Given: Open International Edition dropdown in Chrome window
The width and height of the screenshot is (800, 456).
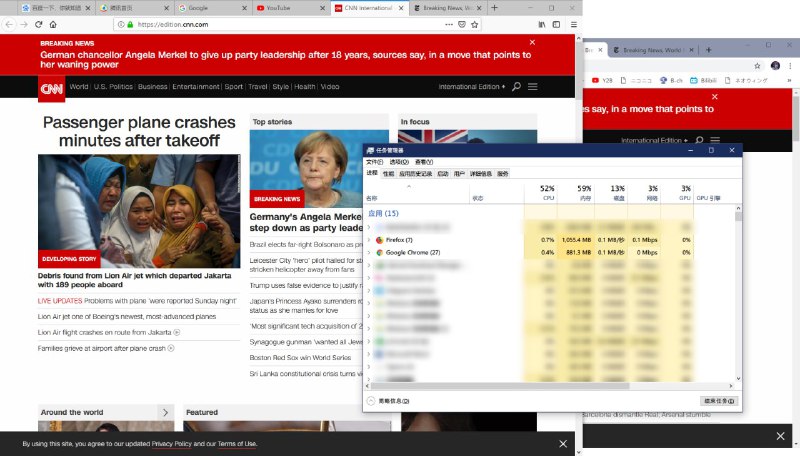Looking at the screenshot, I should (654, 140).
